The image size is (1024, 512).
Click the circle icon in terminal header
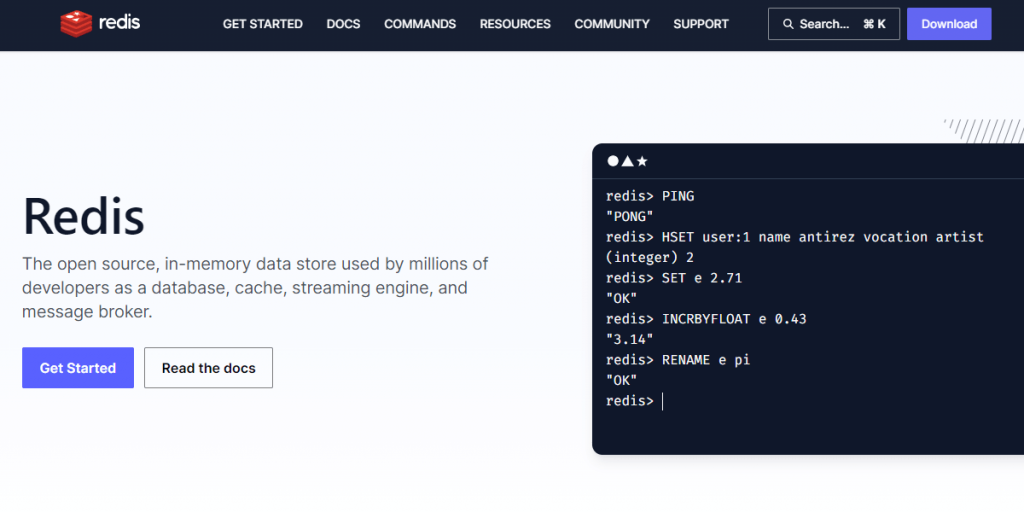tap(613, 161)
